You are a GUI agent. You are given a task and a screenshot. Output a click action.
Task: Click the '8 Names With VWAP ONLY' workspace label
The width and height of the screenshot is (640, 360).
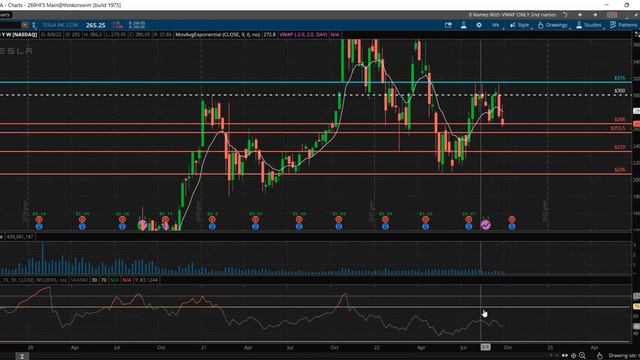(512, 15)
